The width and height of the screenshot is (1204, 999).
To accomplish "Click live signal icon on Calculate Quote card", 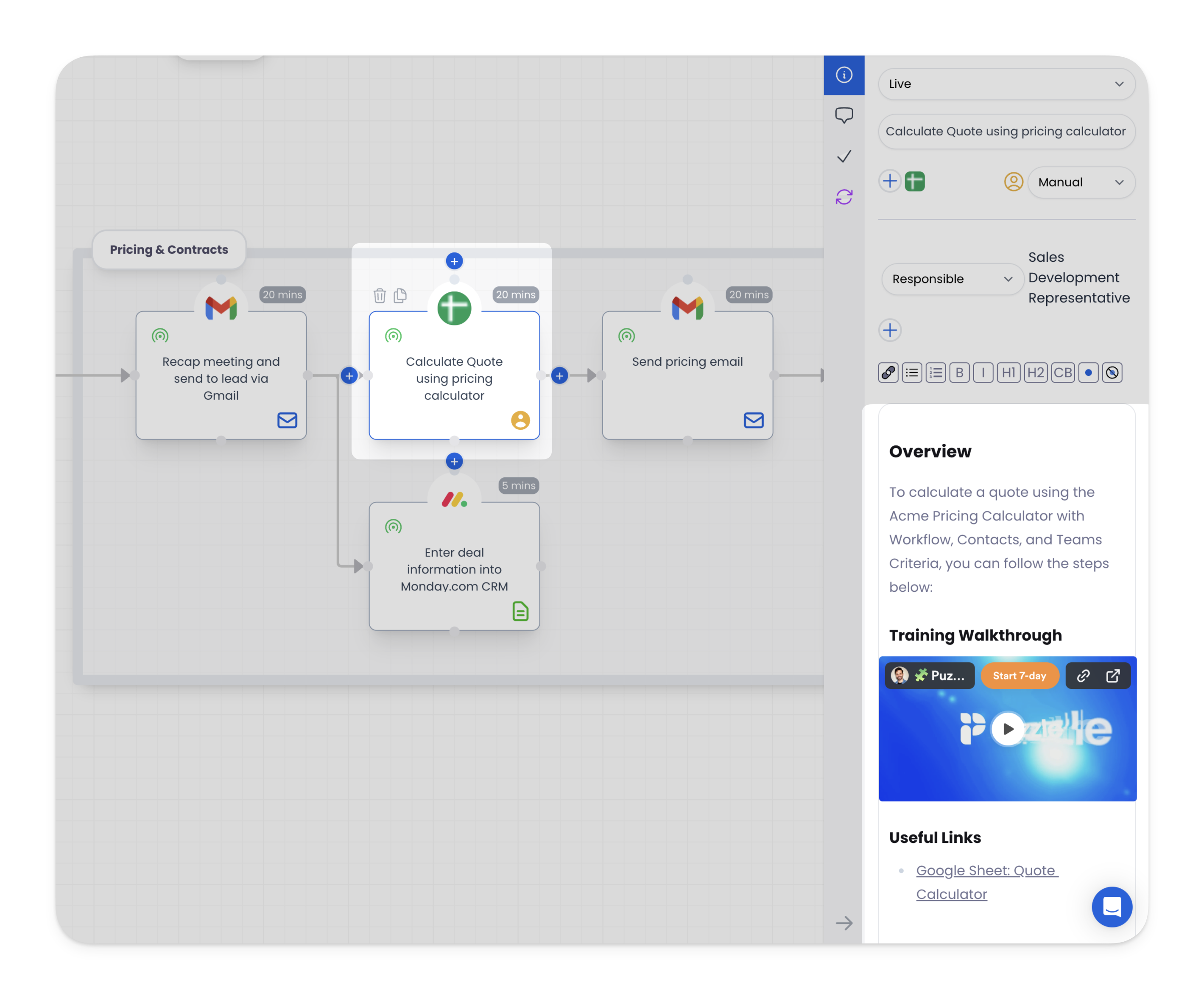I will pos(393,336).
